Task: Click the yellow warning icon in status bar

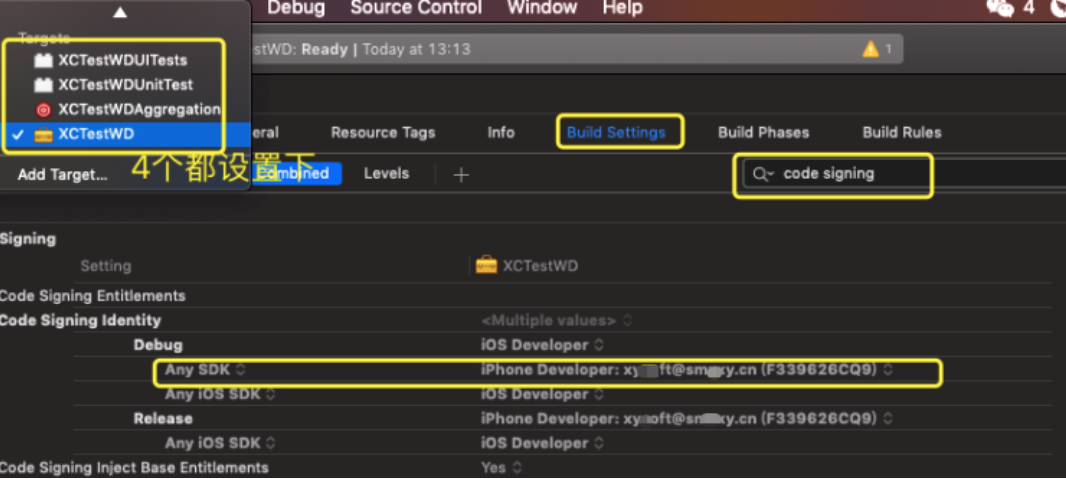Action: 870,50
